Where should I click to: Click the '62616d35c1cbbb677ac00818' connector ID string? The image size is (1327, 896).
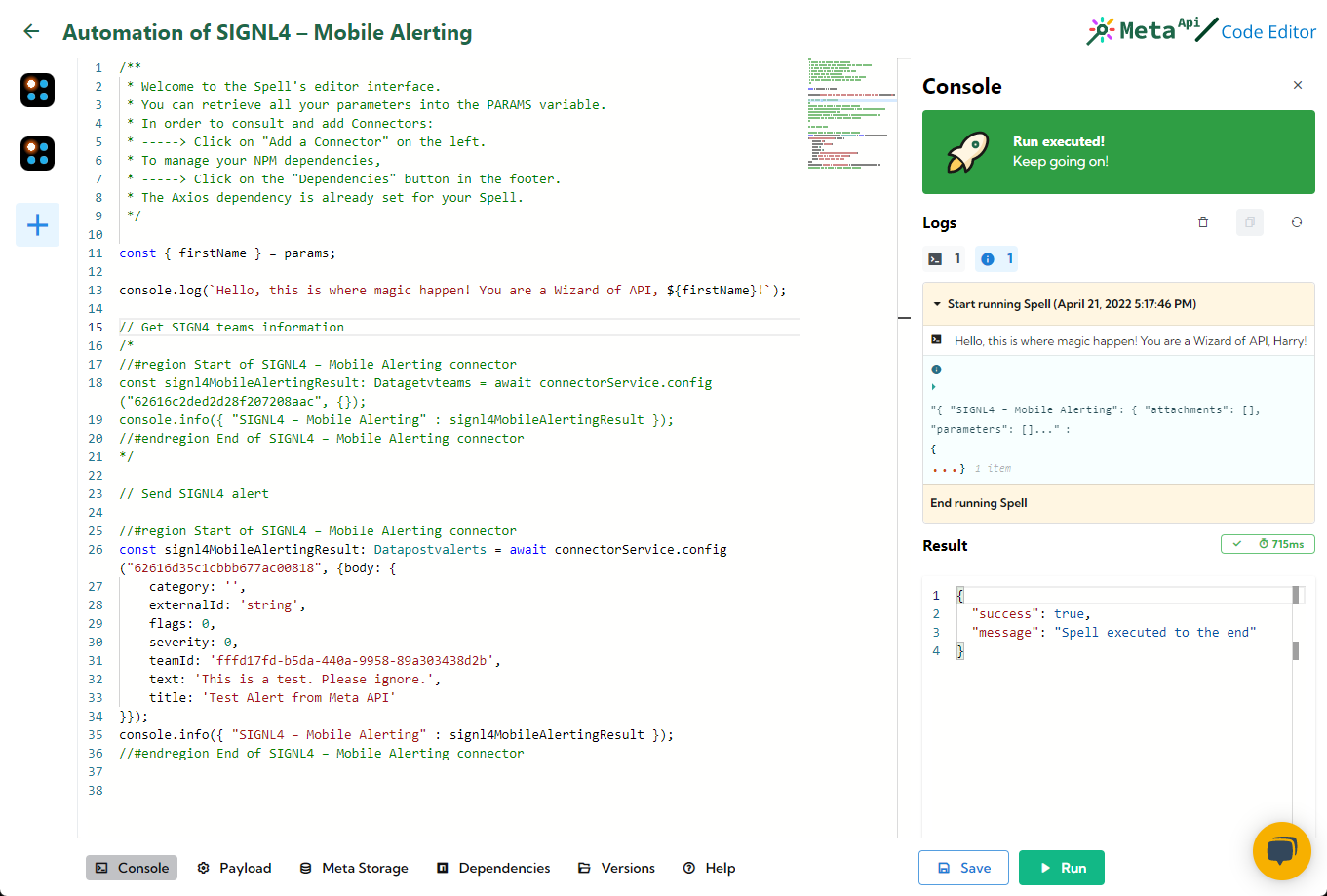[224, 567]
